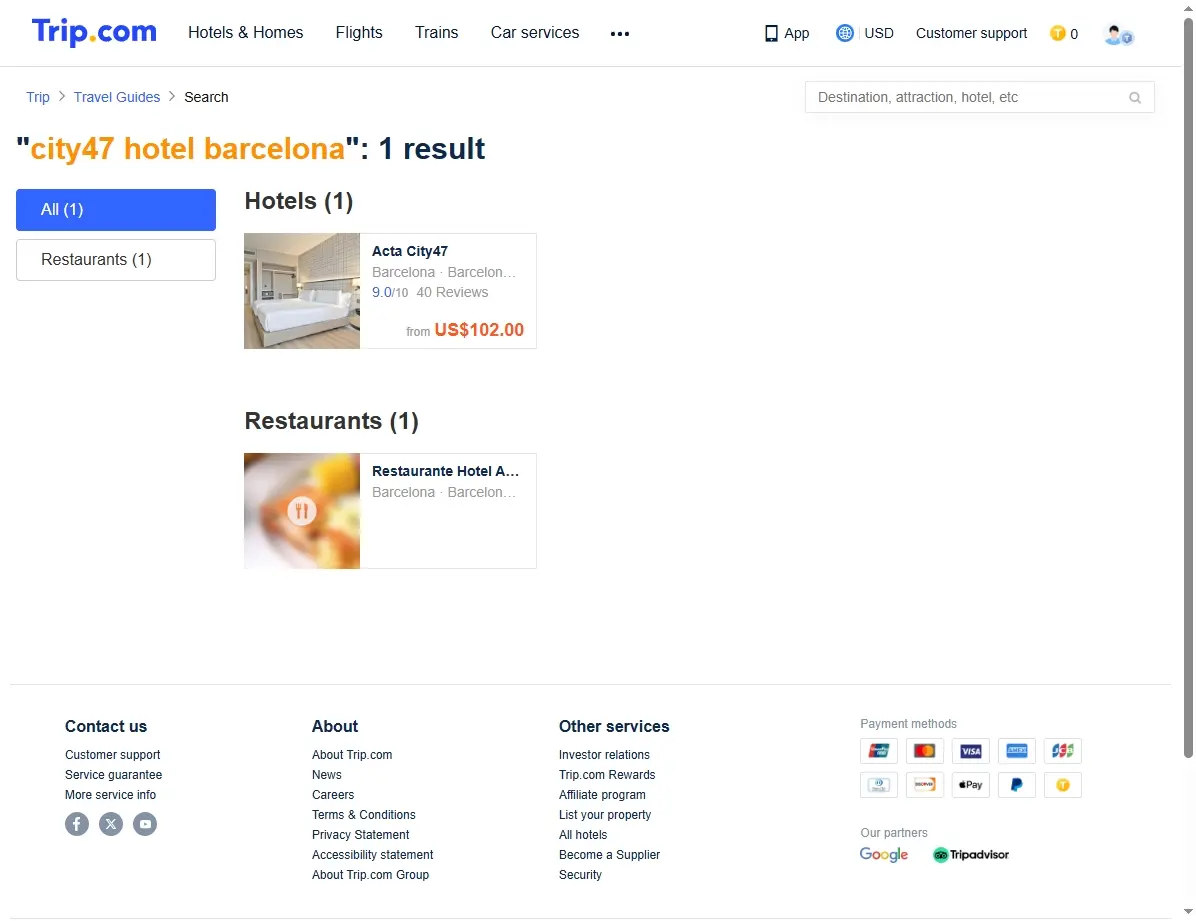Open Careers footer link

[333, 794]
